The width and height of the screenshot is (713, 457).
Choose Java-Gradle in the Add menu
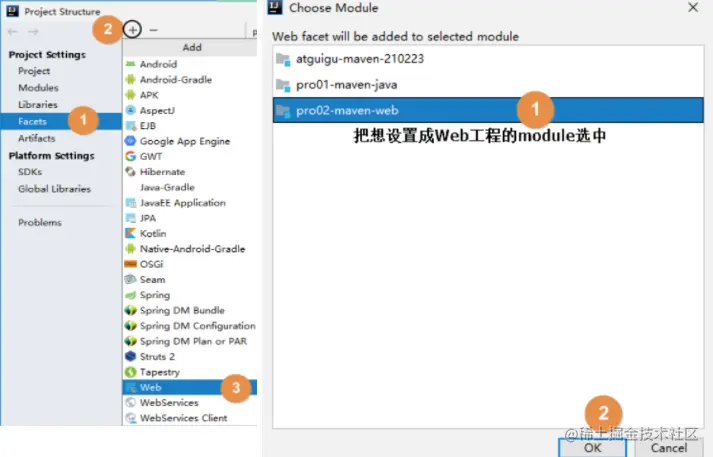tap(190, 187)
